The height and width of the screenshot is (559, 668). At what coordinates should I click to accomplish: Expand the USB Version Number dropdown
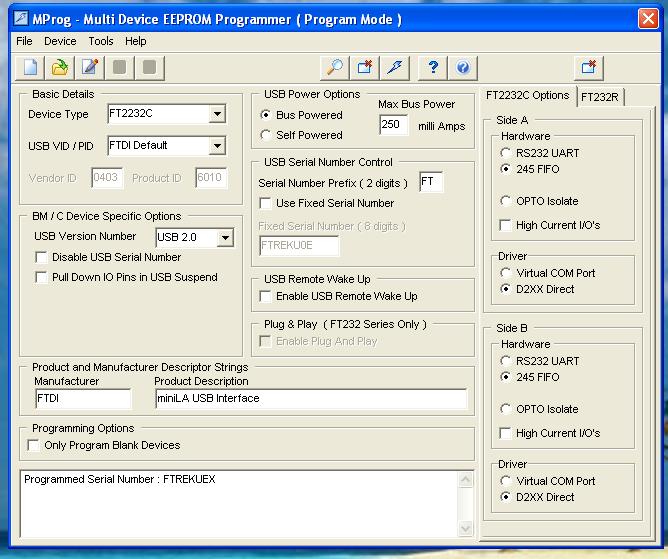pos(225,238)
